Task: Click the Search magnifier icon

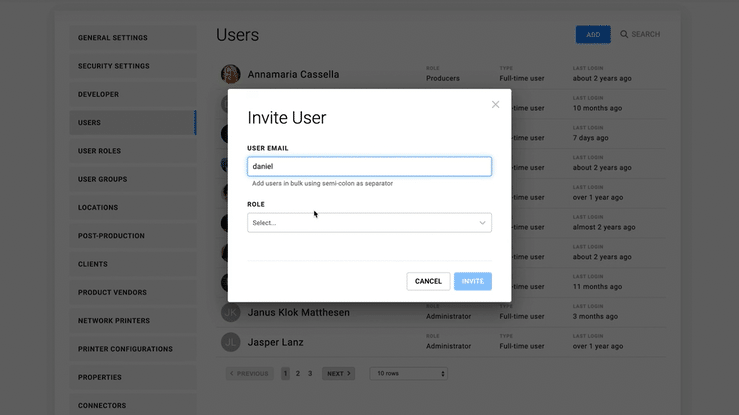Action: pyautogui.click(x=624, y=34)
